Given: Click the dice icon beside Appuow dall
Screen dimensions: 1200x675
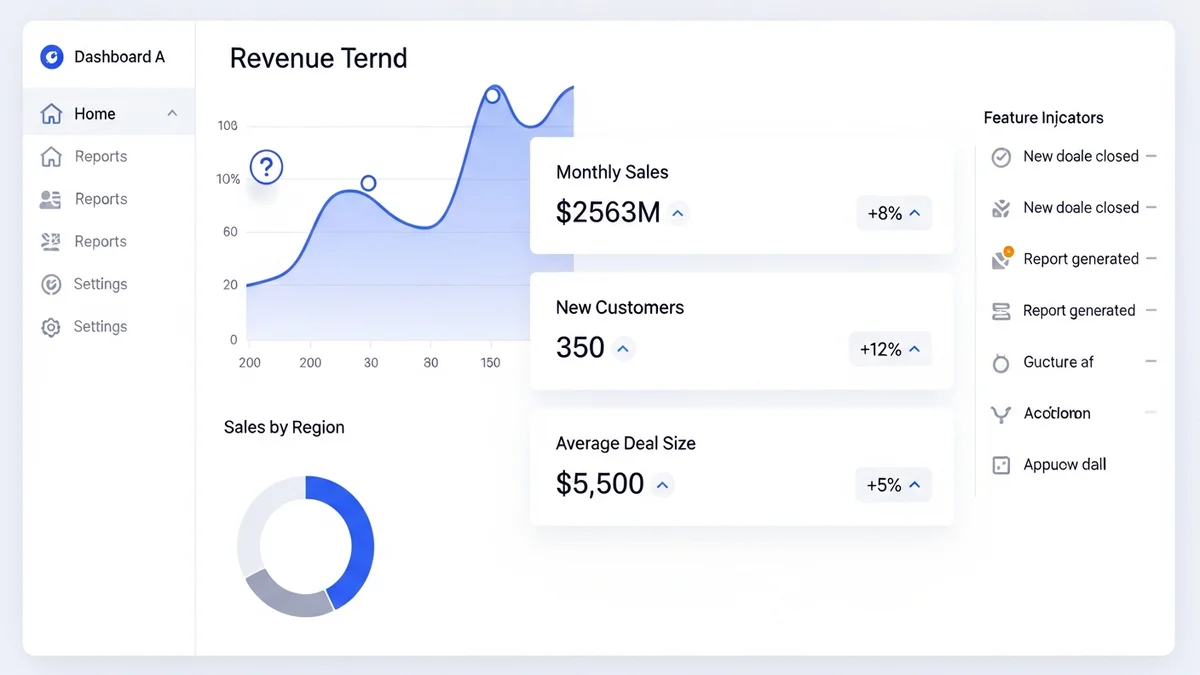Looking at the screenshot, I should point(1001,465).
